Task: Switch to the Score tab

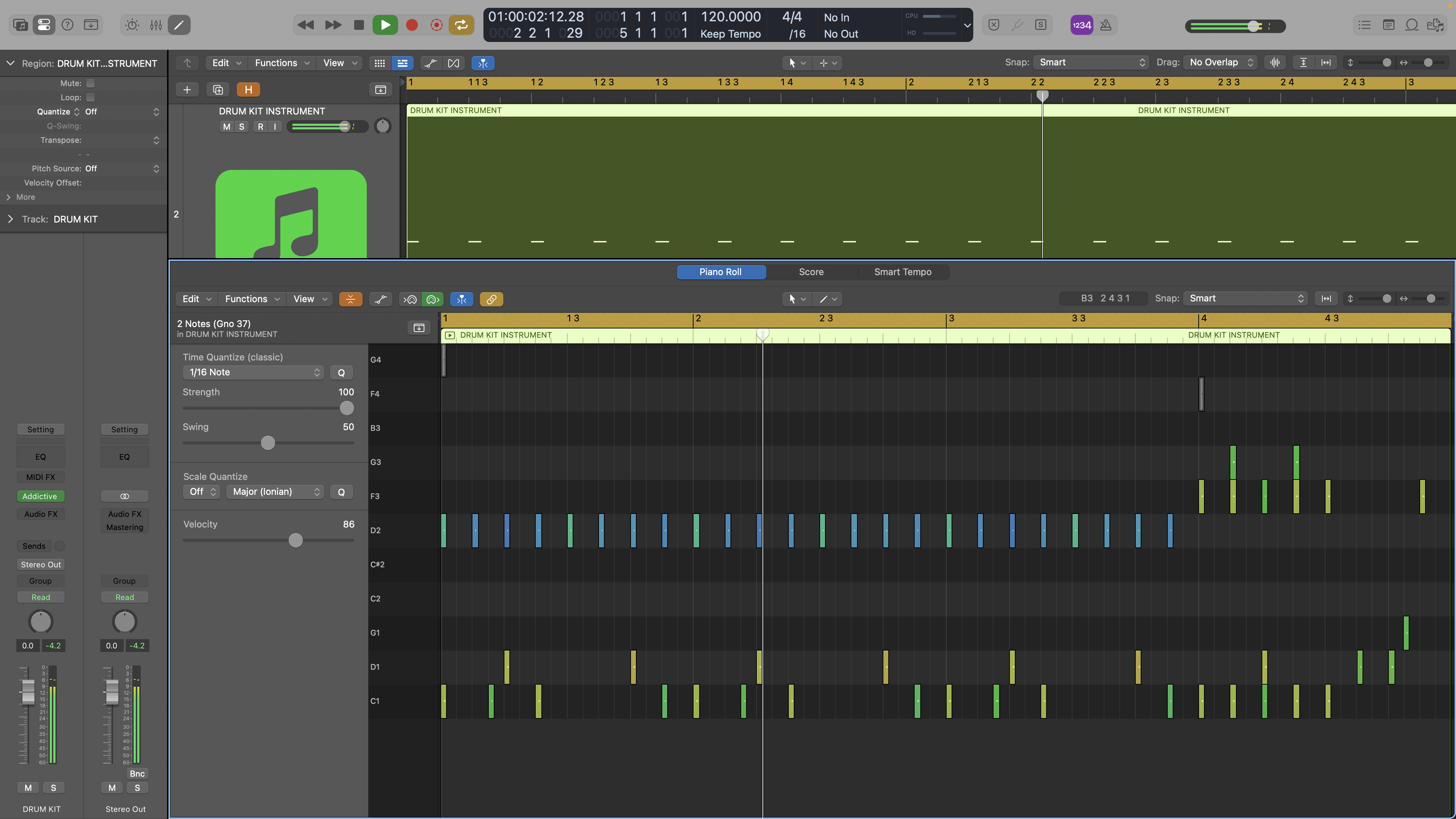Action: point(811,272)
